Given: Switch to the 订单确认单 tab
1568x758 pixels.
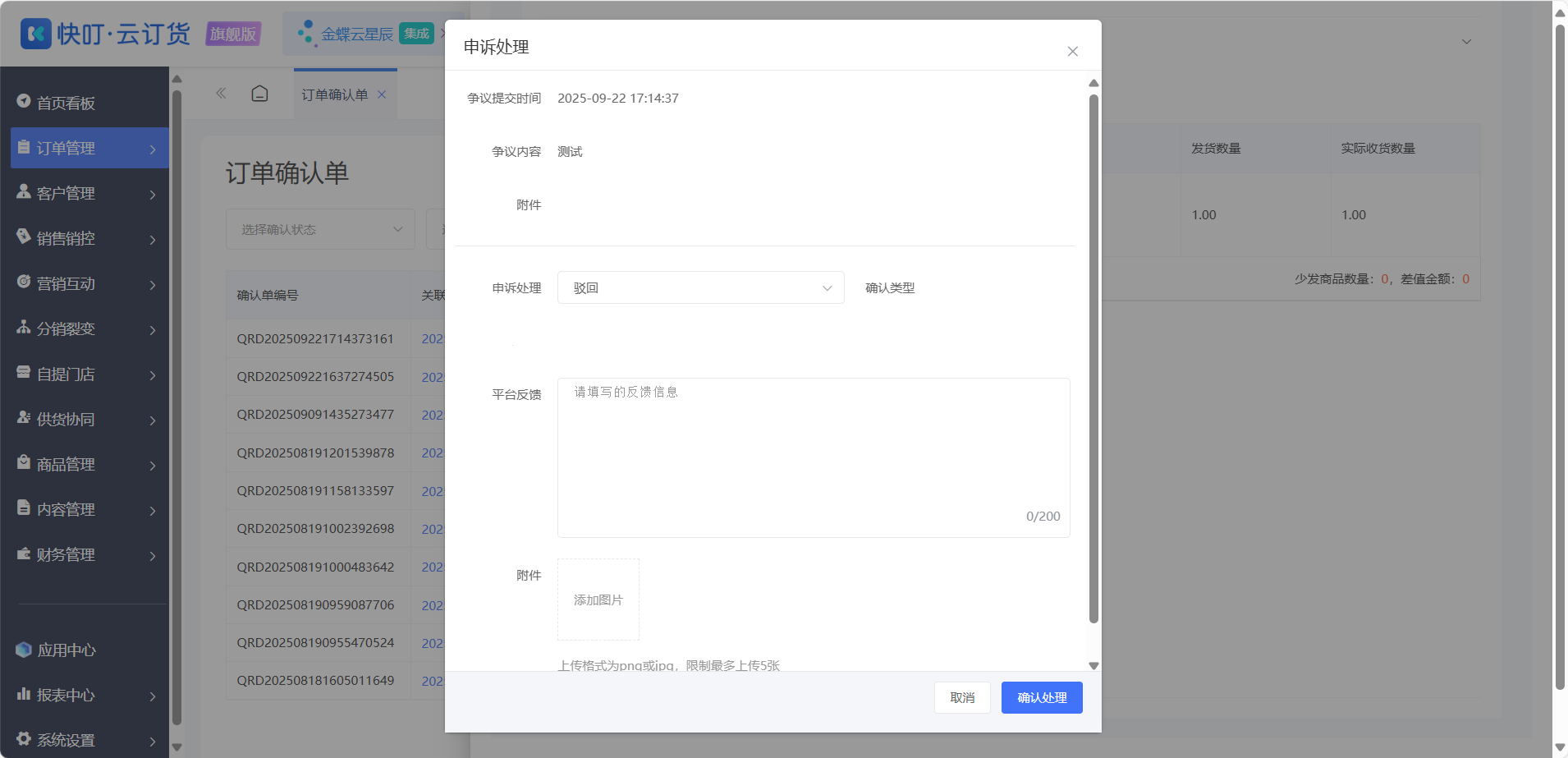Looking at the screenshot, I should coord(335,94).
